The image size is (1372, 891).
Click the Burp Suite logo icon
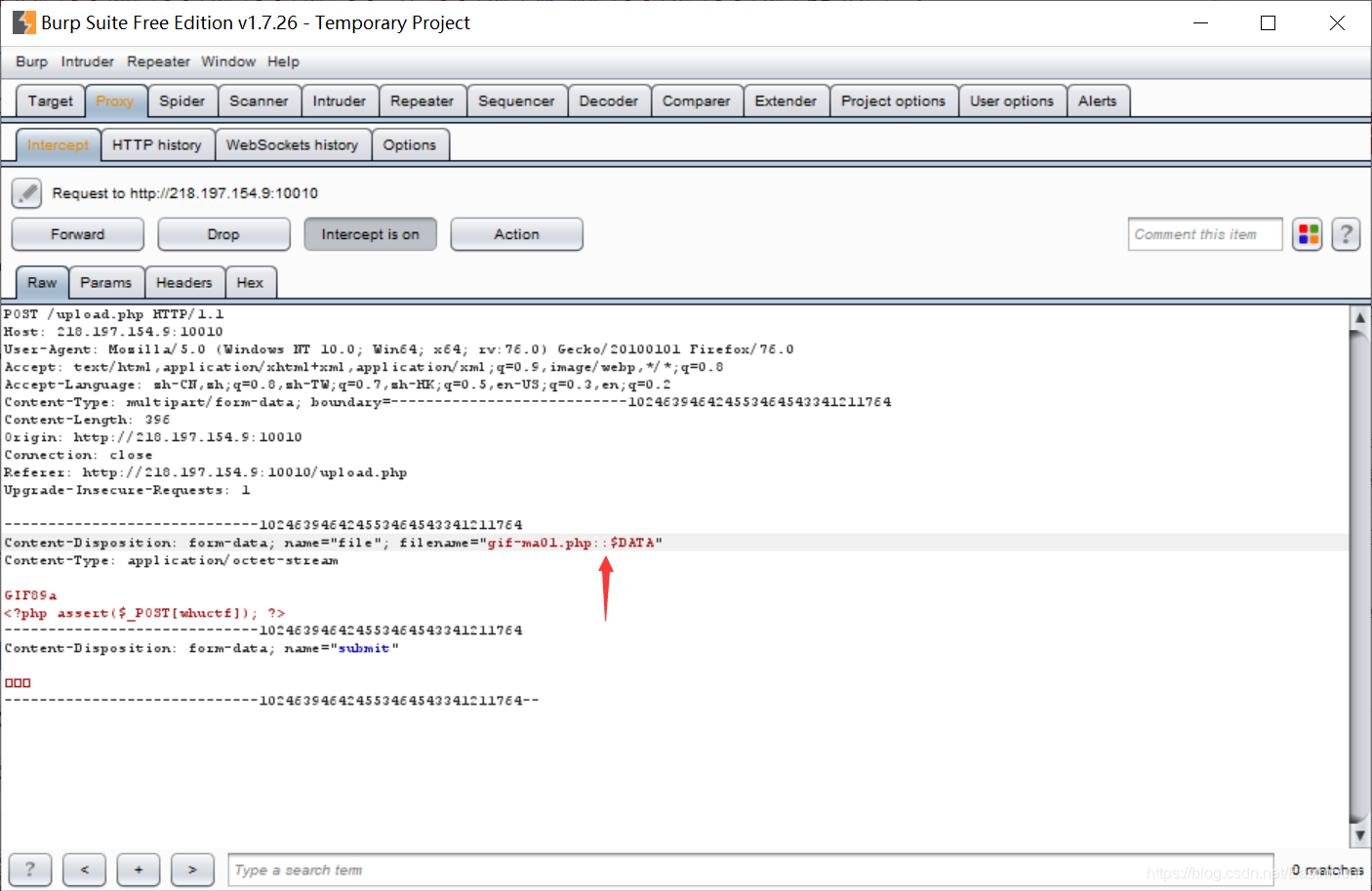click(x=23, y=22)
